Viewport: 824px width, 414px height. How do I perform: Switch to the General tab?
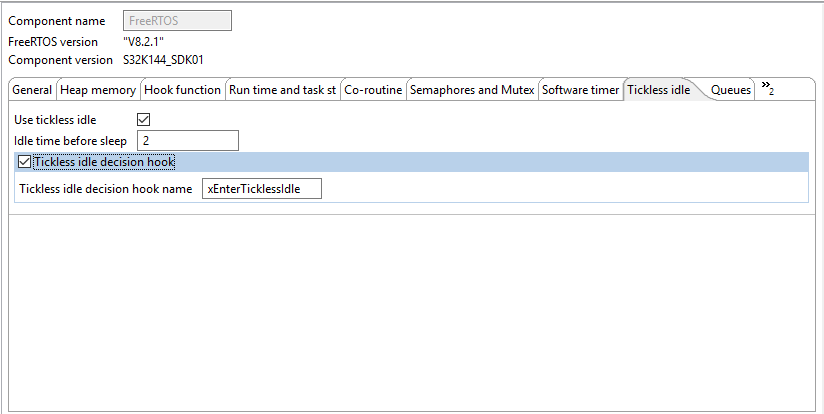(x=32, y=90)
